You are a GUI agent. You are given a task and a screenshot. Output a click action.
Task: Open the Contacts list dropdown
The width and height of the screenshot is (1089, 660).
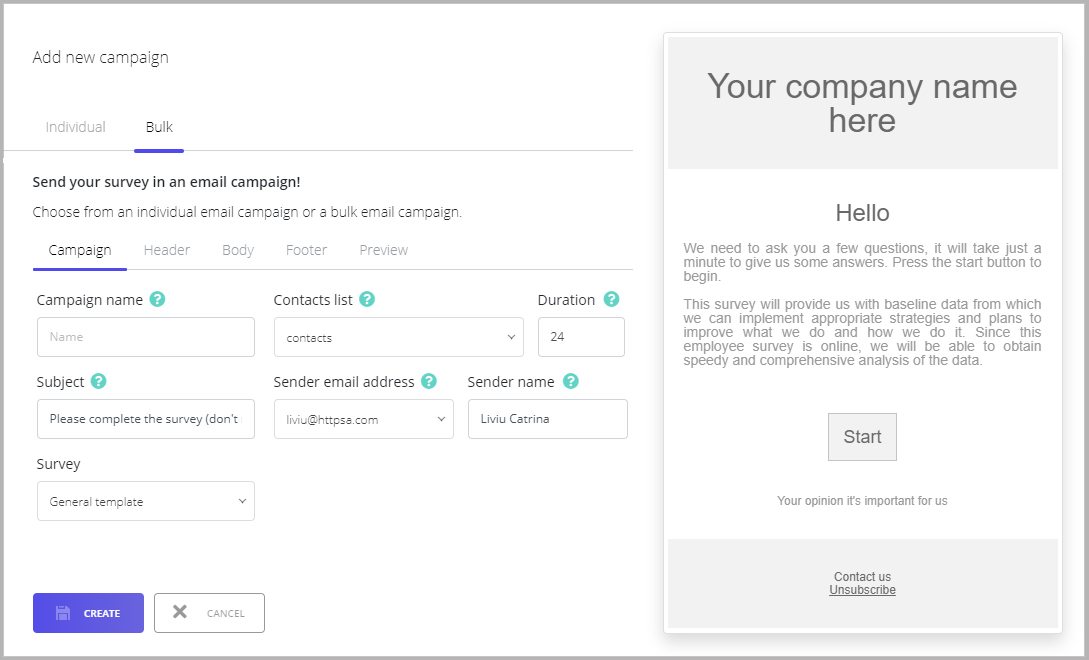click(x=399, y=337)
